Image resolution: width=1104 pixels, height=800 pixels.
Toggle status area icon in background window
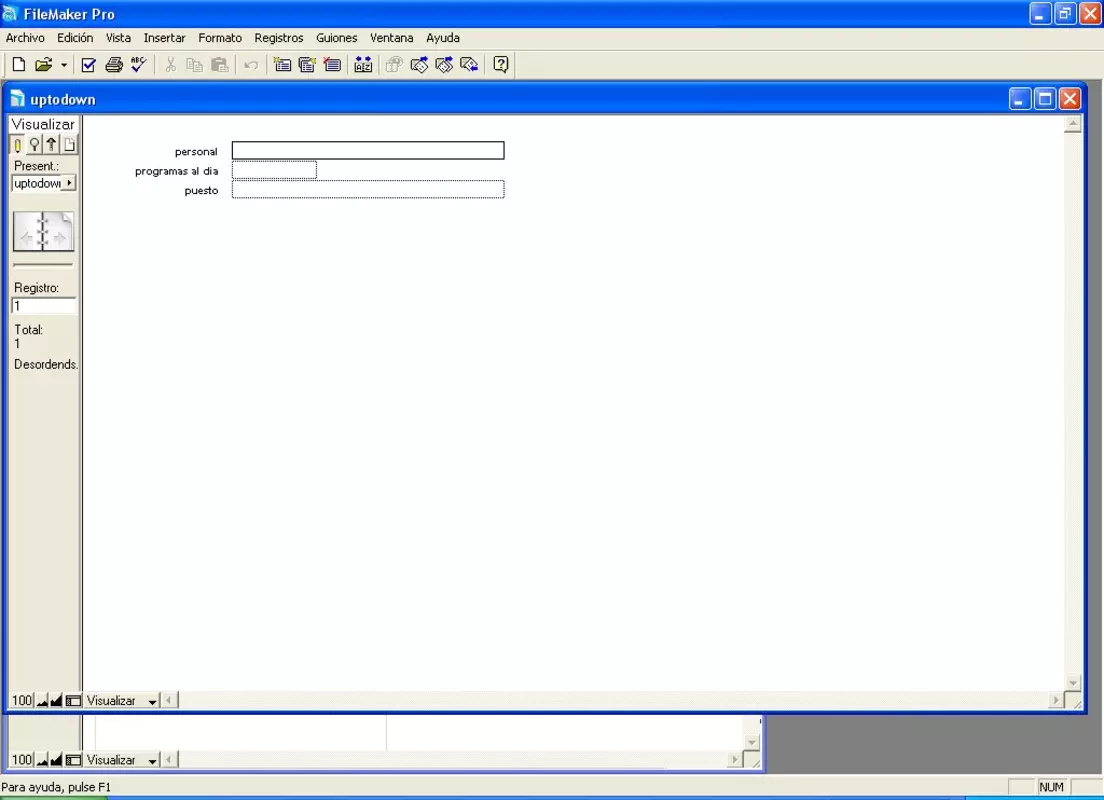coord(73,760)
